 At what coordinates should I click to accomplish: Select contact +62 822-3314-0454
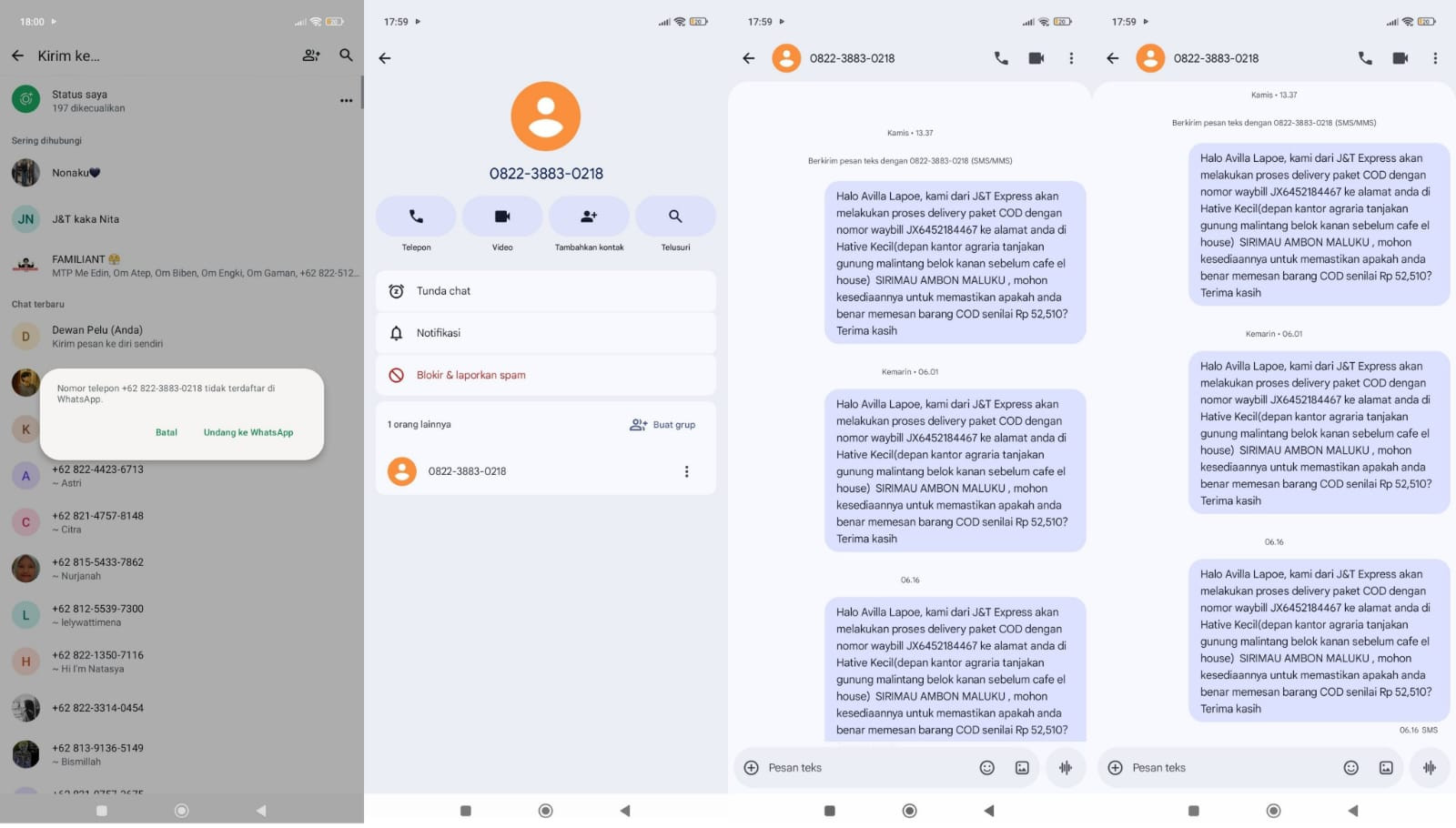pos(182,708)
